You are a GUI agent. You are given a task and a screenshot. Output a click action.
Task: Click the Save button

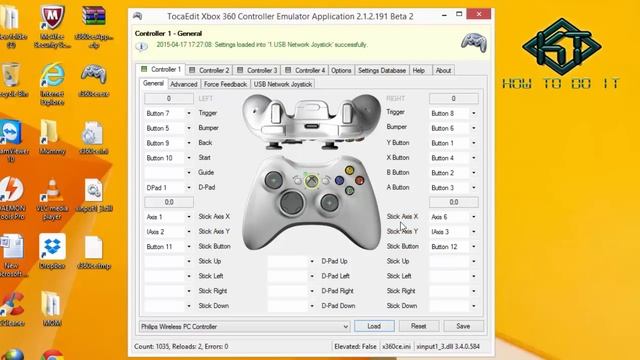point(463,326)
